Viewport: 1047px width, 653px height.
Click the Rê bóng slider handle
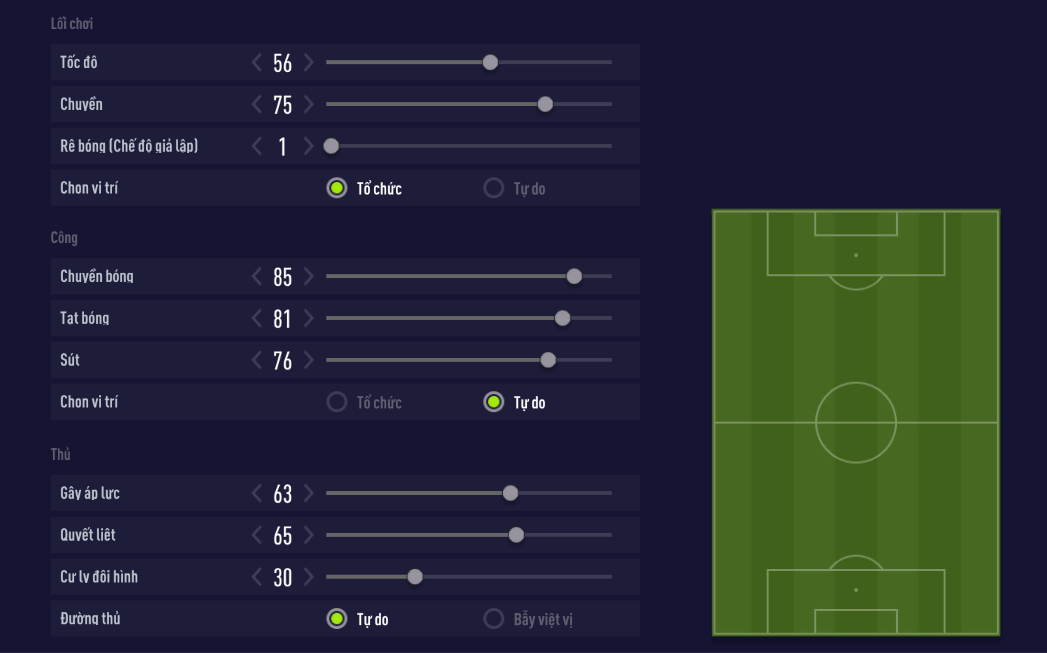(331, 147)
